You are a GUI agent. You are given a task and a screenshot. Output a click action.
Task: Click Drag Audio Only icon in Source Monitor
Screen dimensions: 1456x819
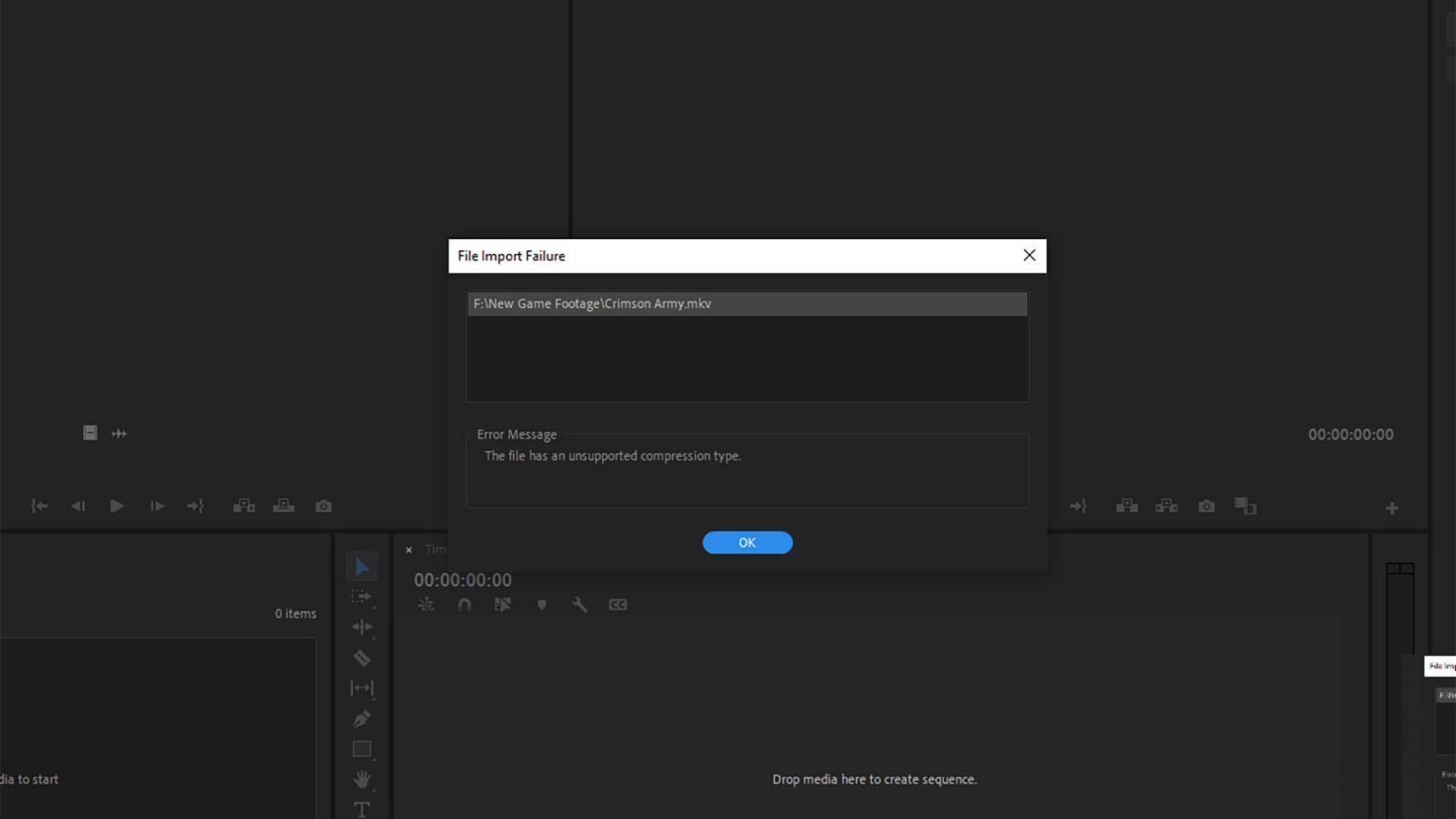tap(119, 433)
